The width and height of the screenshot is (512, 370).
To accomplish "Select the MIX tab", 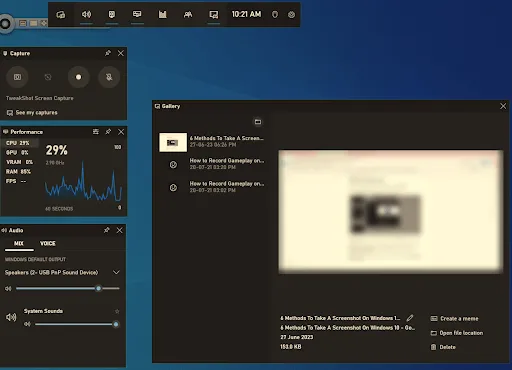I will coord(19,243).
